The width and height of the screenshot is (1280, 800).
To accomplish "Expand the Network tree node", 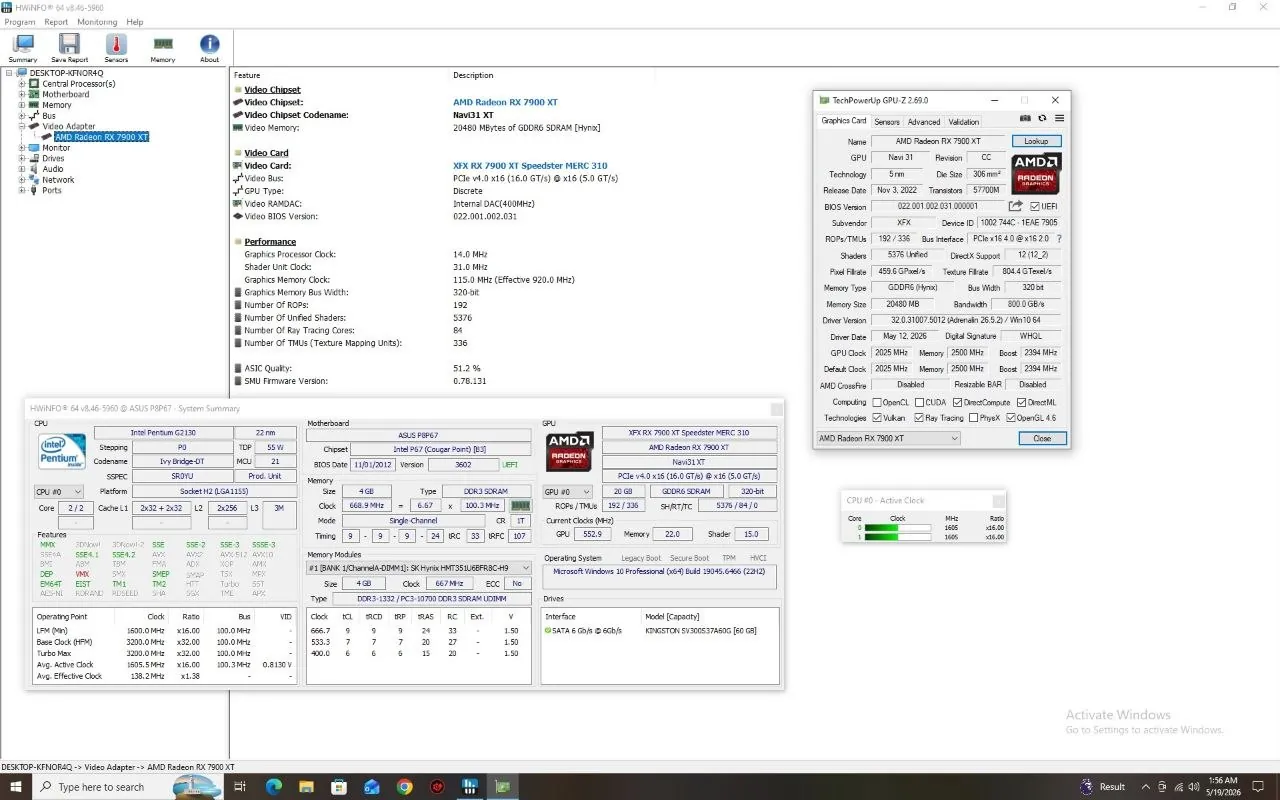I will coord(22,180).
